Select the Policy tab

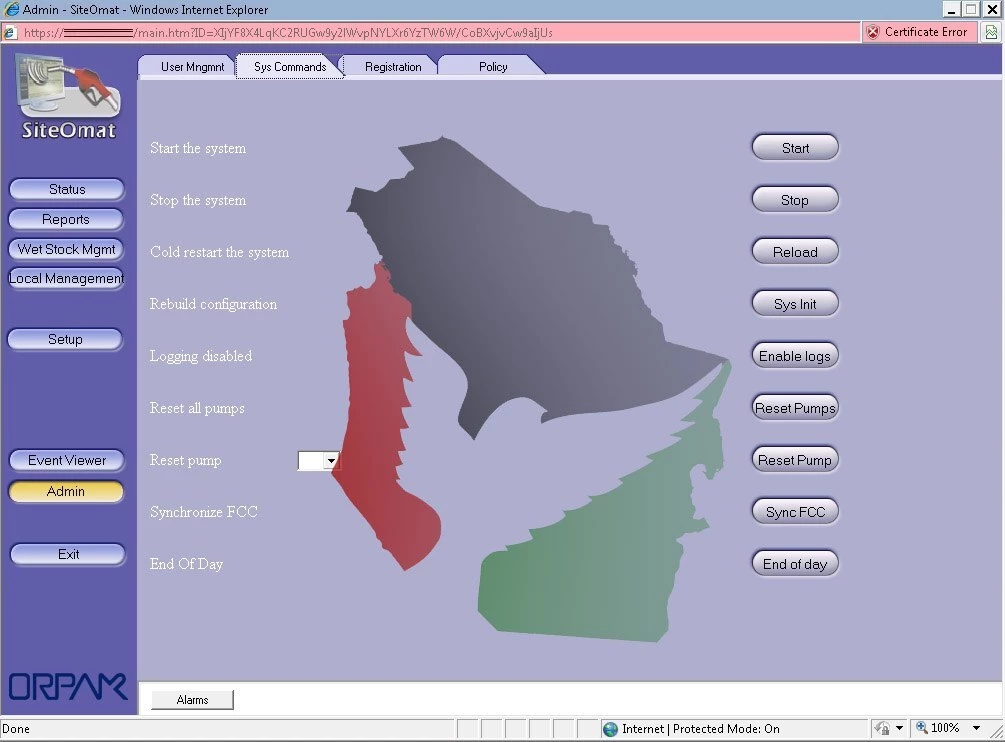click(492, 67)
